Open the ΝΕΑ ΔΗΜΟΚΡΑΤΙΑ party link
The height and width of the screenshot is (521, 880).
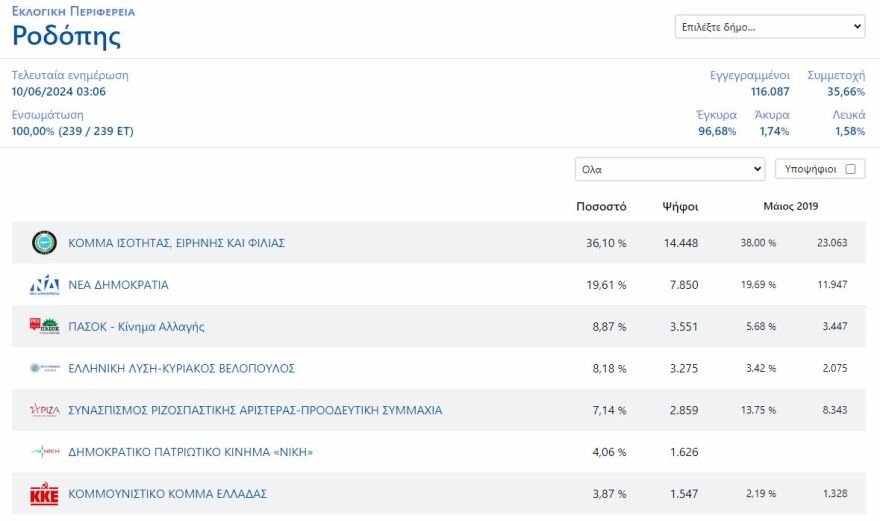click(118, 285)
